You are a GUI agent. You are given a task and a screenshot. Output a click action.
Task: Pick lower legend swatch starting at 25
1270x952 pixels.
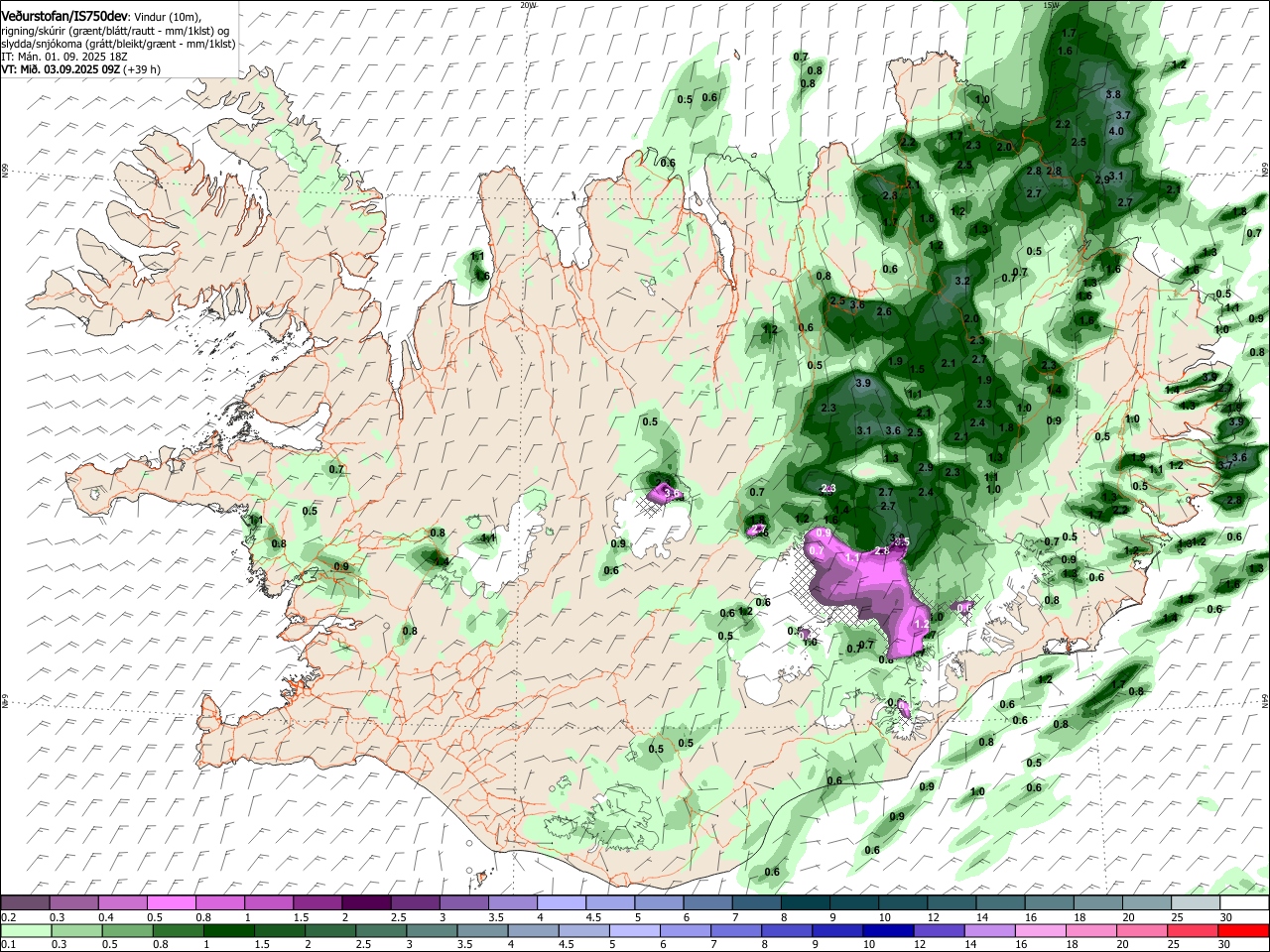(x=1192, y=930)
